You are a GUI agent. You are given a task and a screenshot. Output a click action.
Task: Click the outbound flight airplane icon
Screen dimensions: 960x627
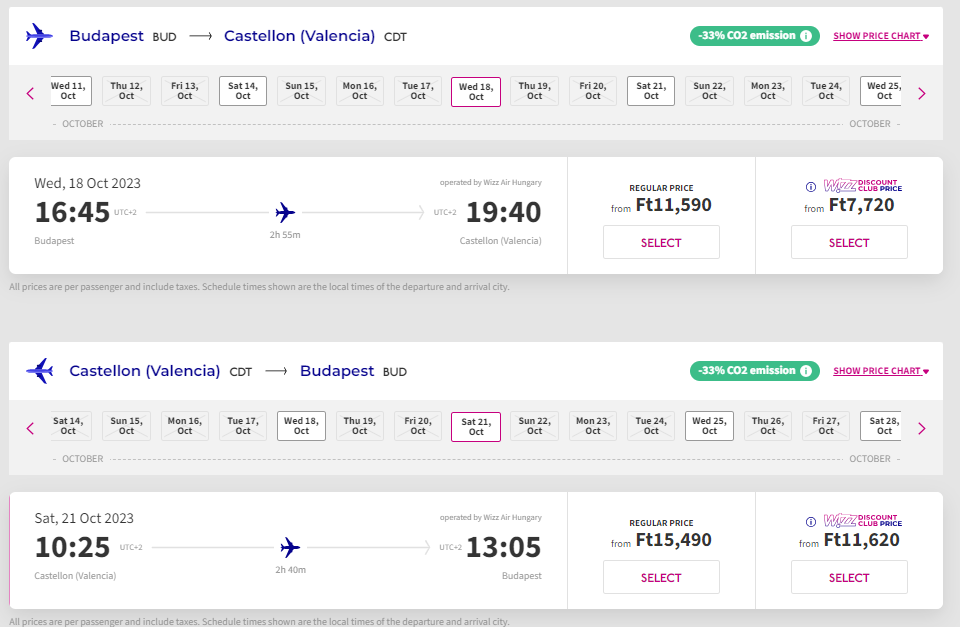coord(39,36)
